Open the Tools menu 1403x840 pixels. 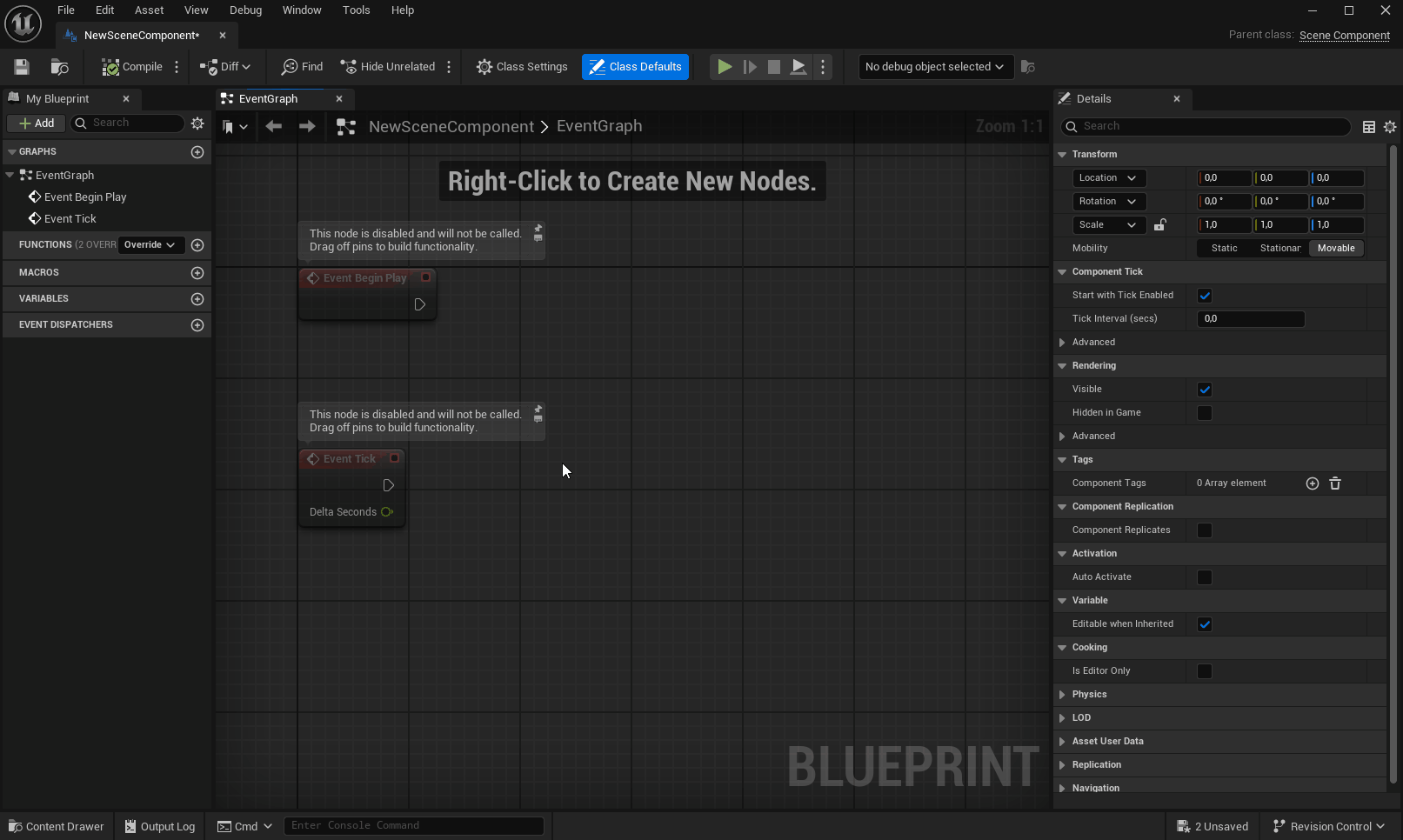coord(356,10)
